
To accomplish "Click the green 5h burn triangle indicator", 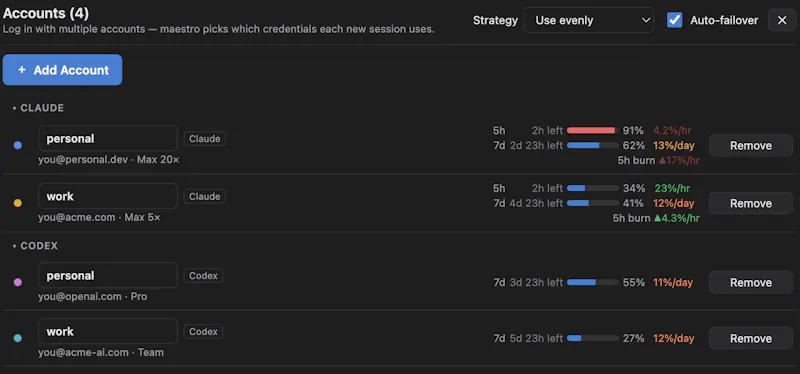I will (658, 218).
